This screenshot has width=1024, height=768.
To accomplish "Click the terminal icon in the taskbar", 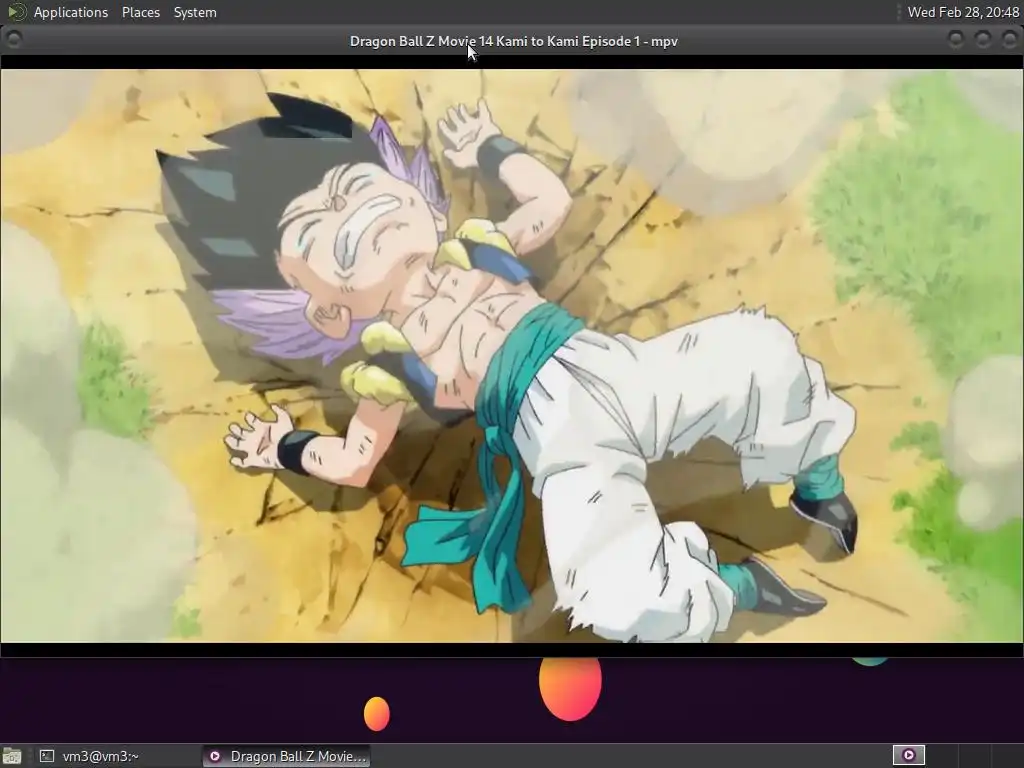I will [46, 756].
